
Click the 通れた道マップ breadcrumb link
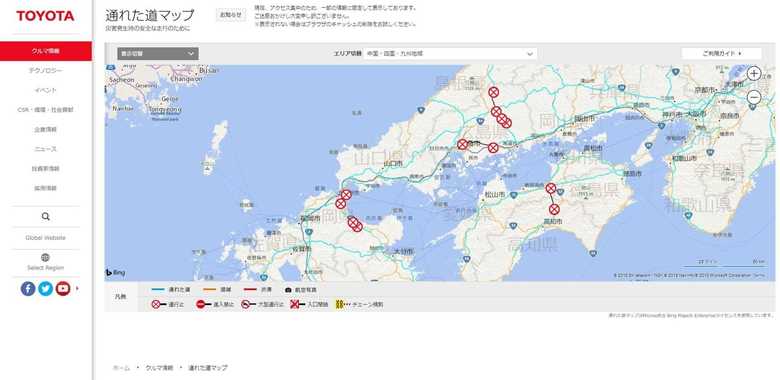click(207, 368)
